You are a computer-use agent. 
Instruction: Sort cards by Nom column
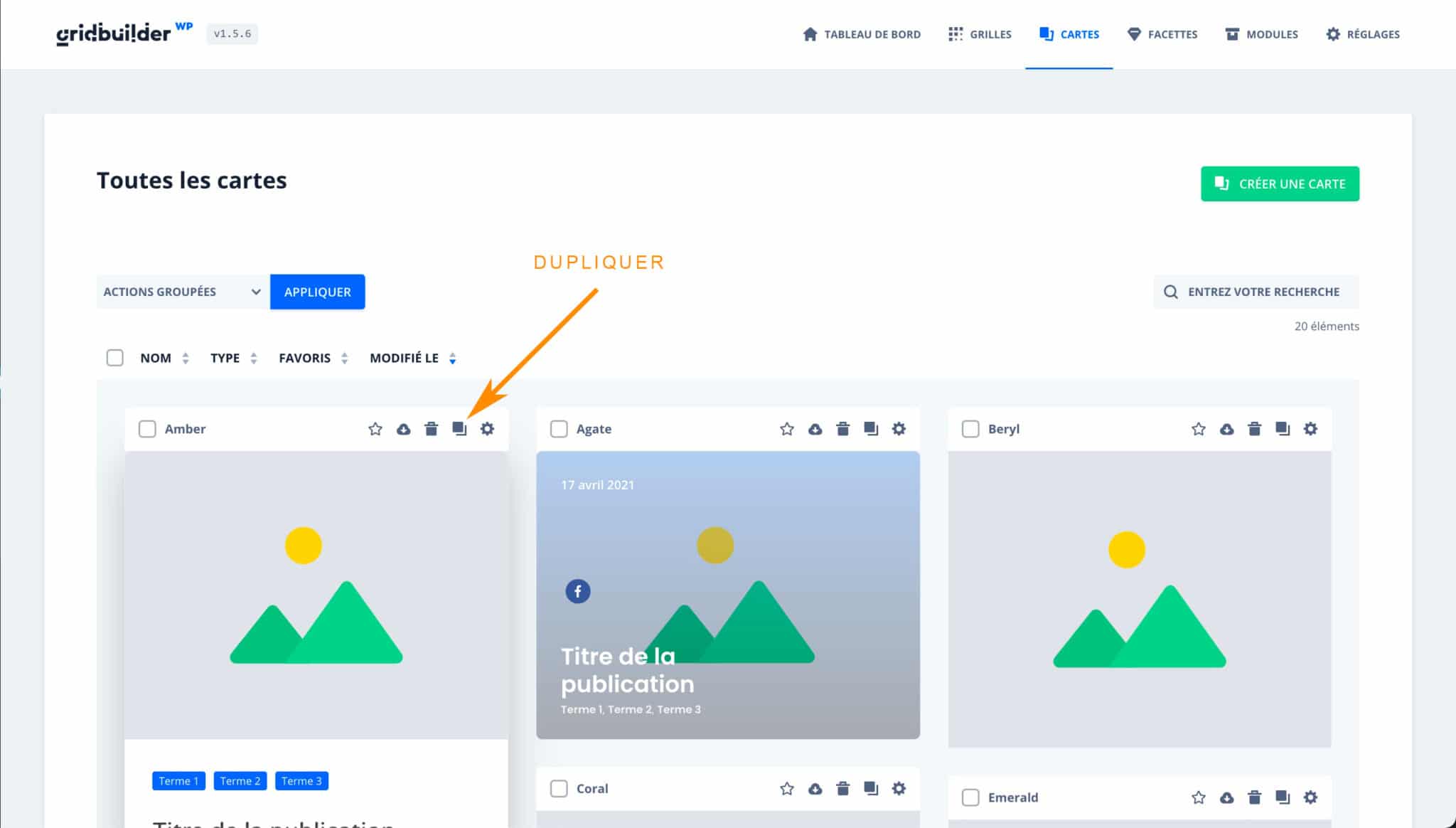point(156,358)
